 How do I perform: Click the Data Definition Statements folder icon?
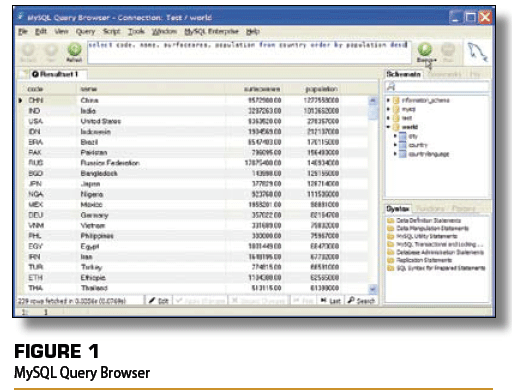click(390, 221)
